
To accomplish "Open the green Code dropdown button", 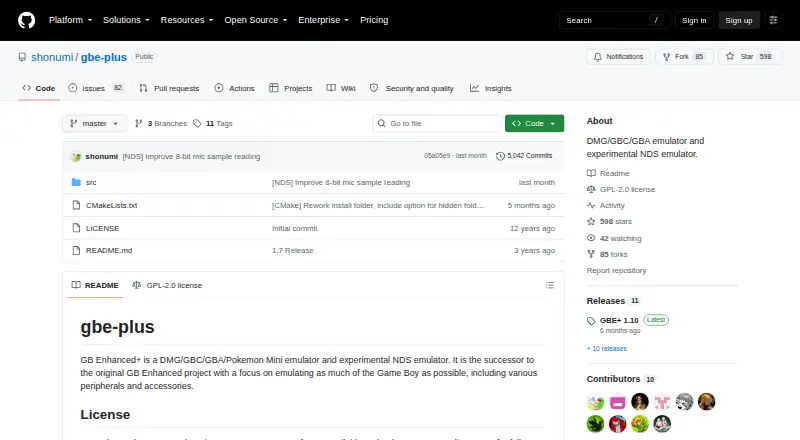I will click(534, 124).
